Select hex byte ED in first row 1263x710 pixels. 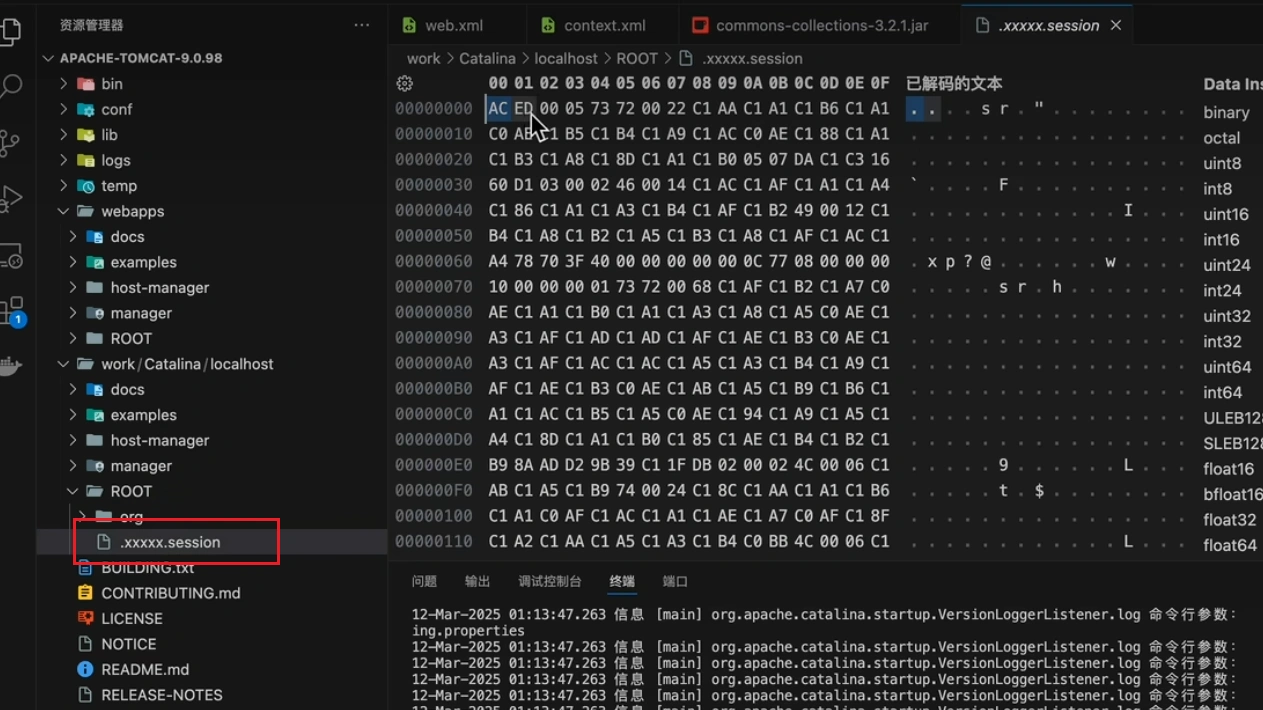(523, 108)
